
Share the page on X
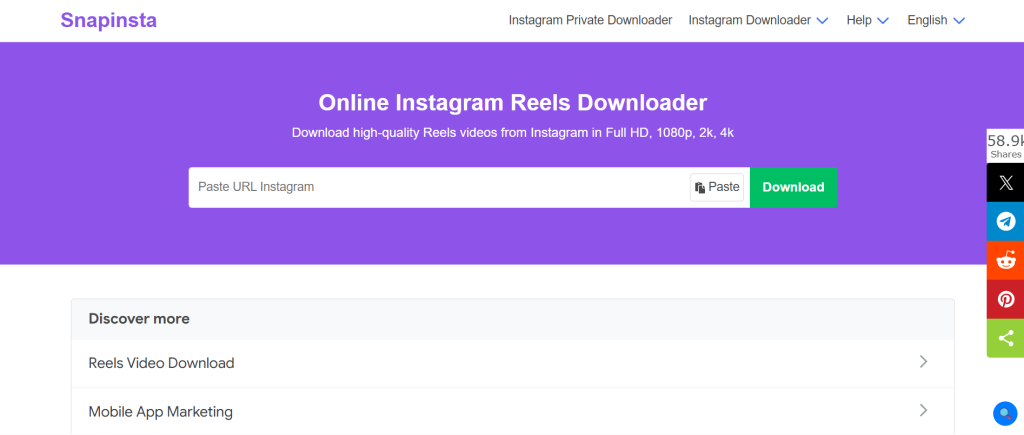coord(1006,182)
